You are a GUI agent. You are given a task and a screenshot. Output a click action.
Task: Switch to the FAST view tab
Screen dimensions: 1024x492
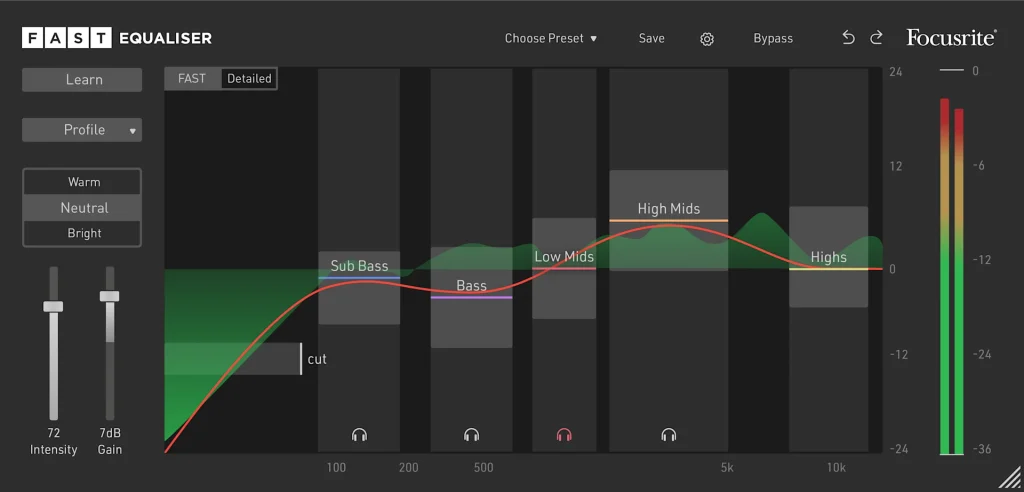(192, 78)
